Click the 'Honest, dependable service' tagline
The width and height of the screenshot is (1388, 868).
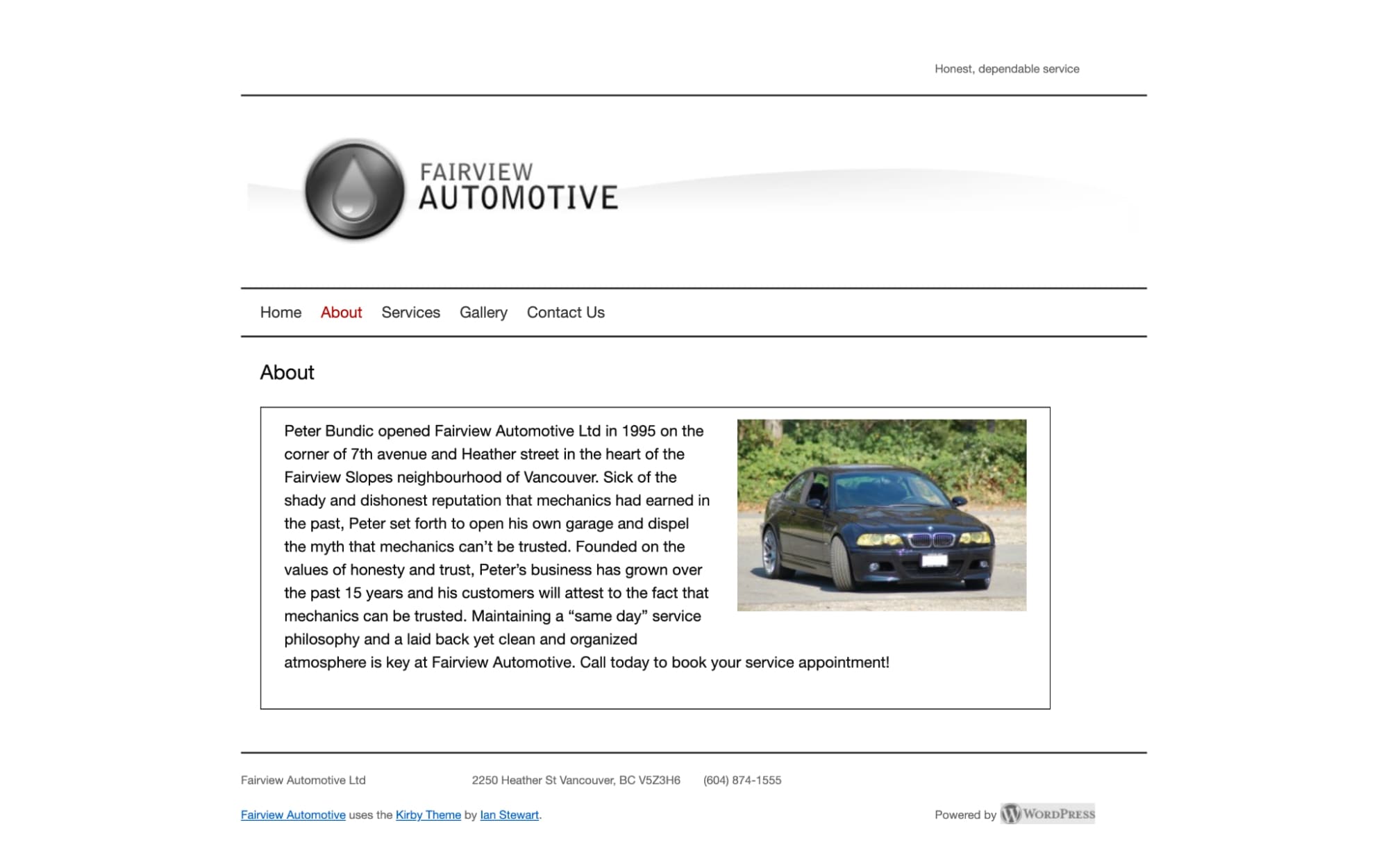tap(1007, 69)
